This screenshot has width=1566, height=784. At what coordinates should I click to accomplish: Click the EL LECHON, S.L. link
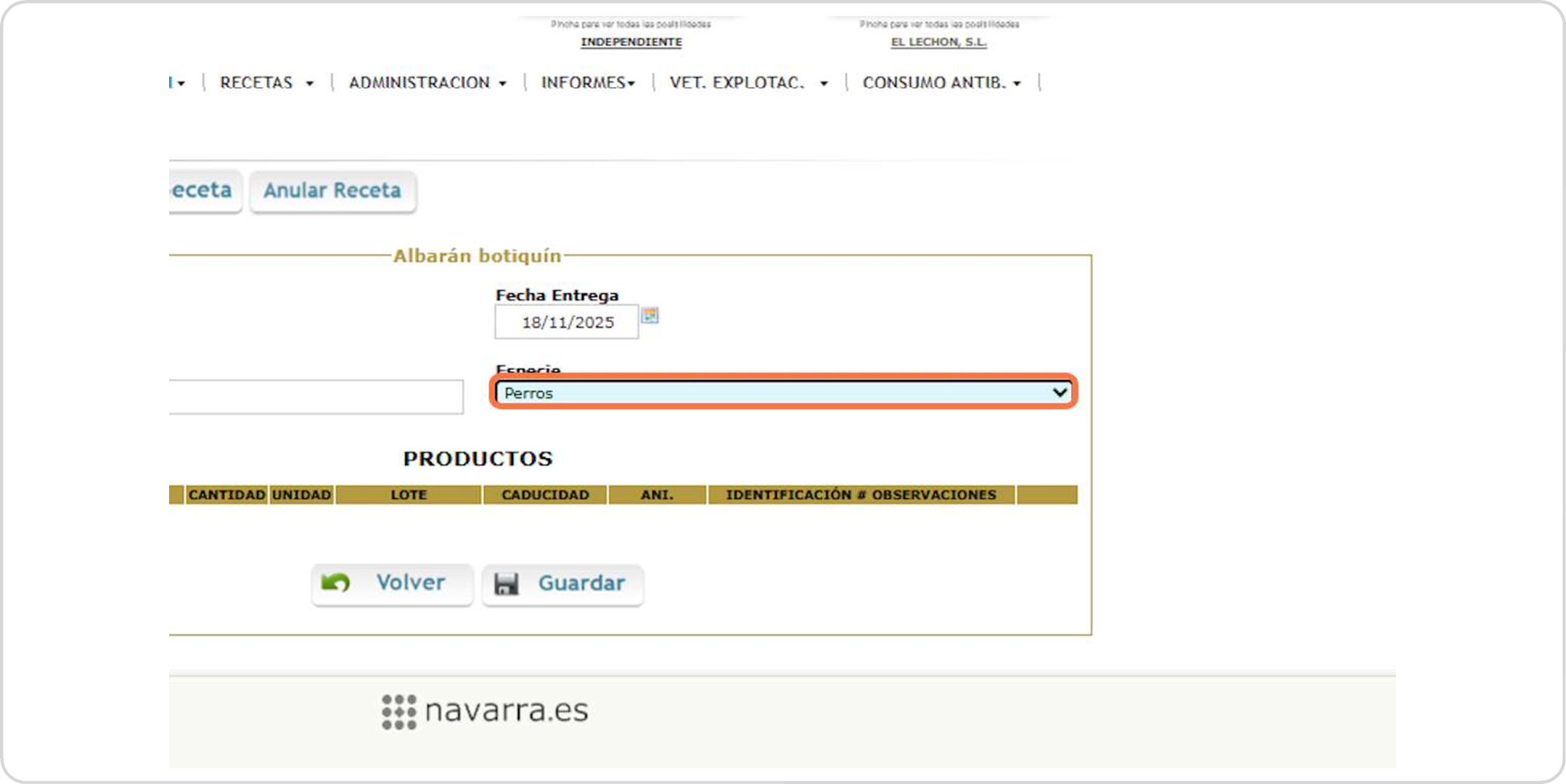click(x=938, y=42)
